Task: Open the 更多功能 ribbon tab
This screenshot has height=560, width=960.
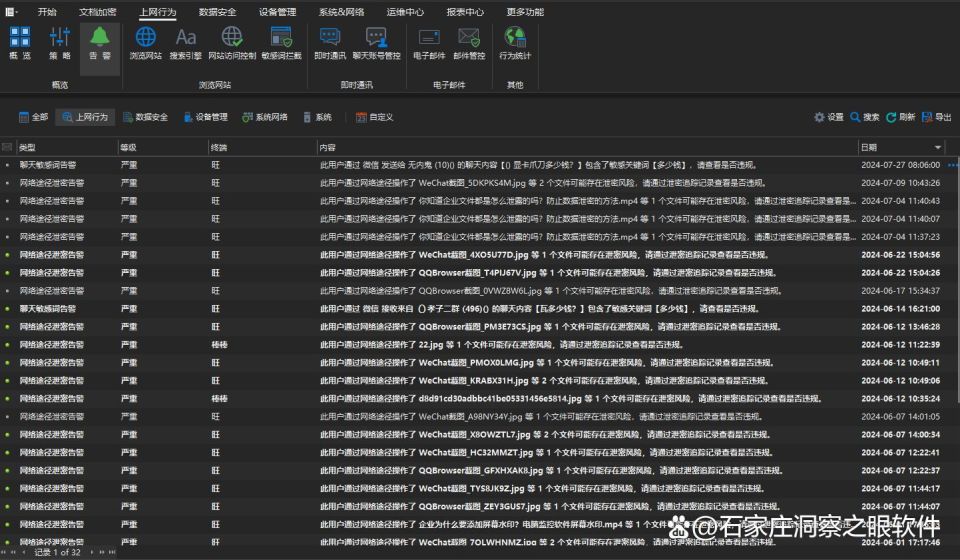Action: (525, 12)
